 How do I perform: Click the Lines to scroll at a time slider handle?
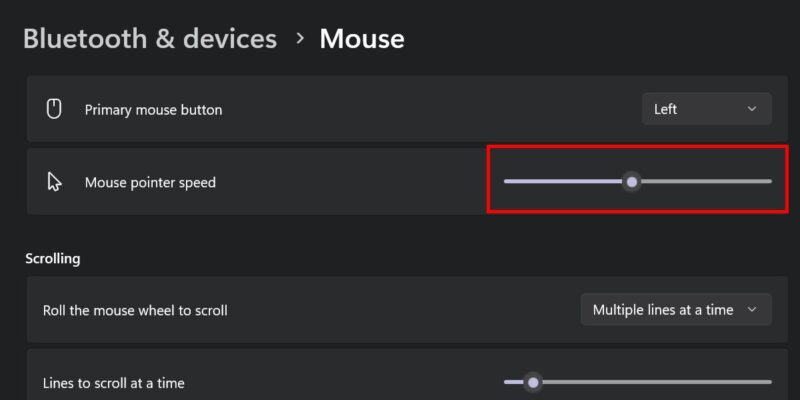pos(533,382)
